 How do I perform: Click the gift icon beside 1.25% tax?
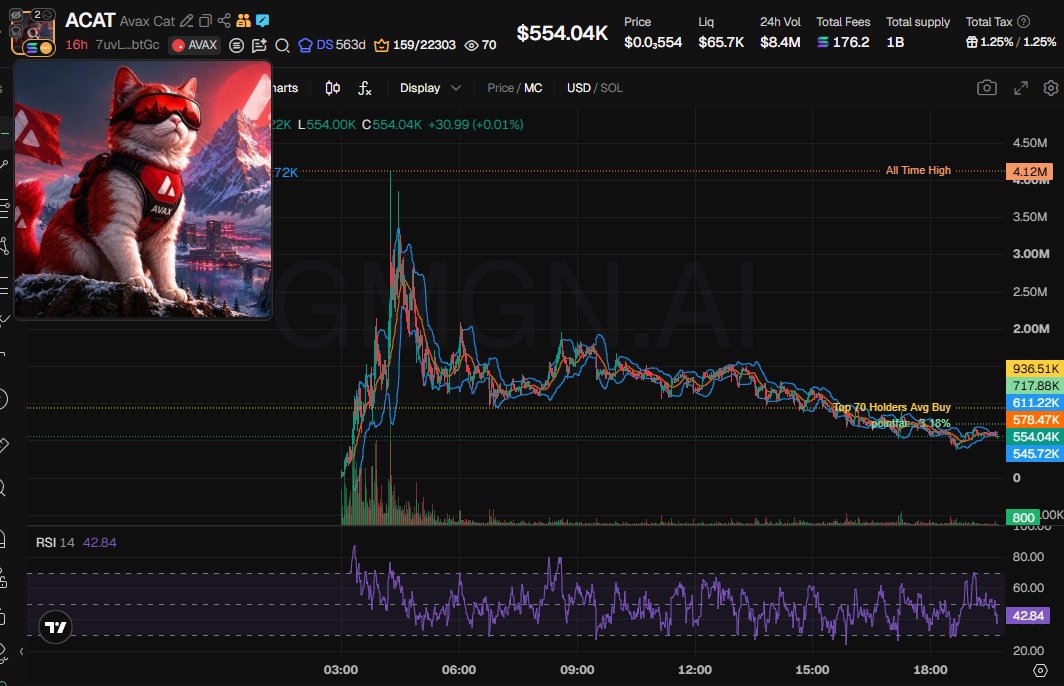click(972, 42)
